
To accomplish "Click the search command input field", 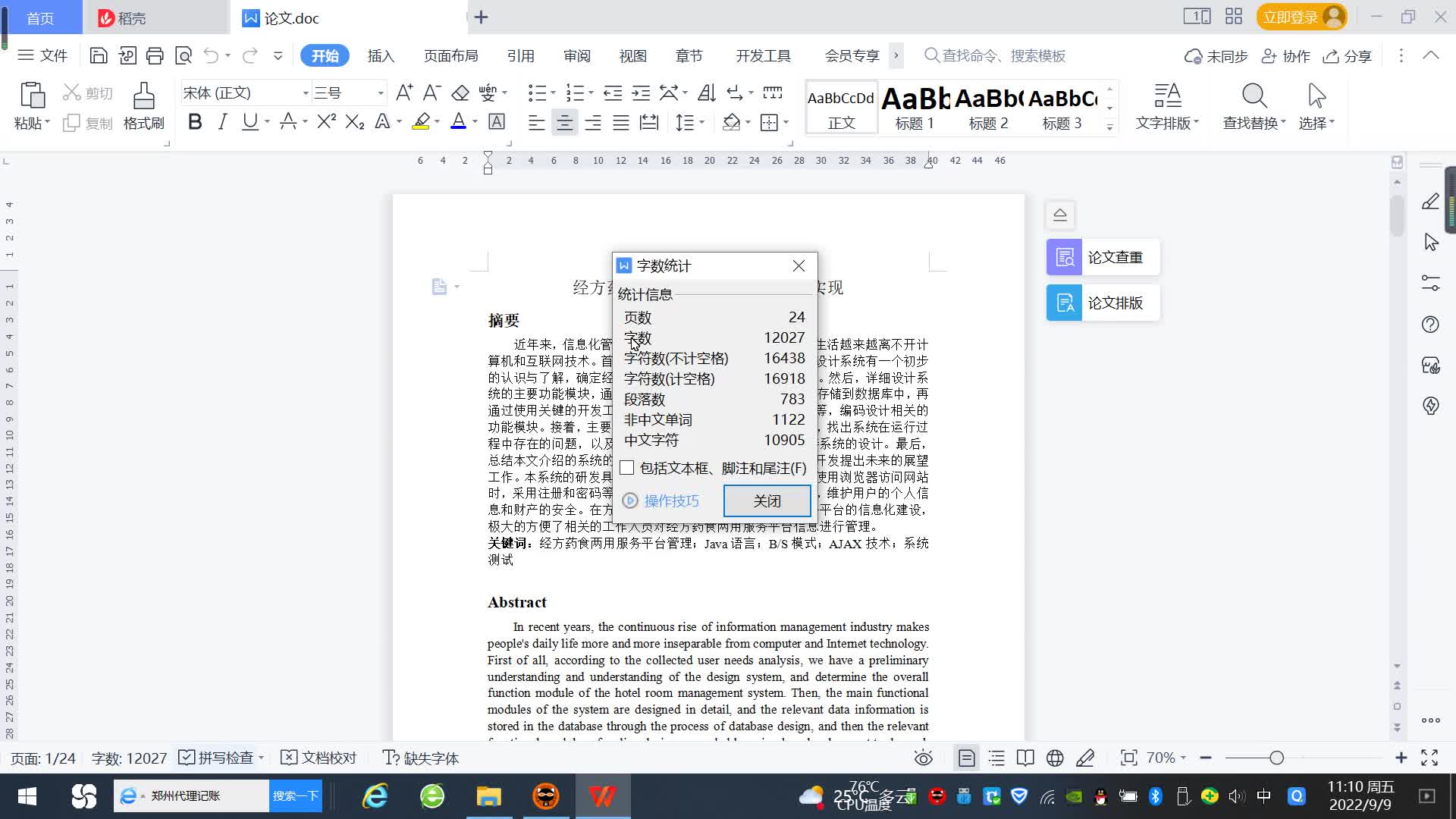I will (x=1003, y=55).
